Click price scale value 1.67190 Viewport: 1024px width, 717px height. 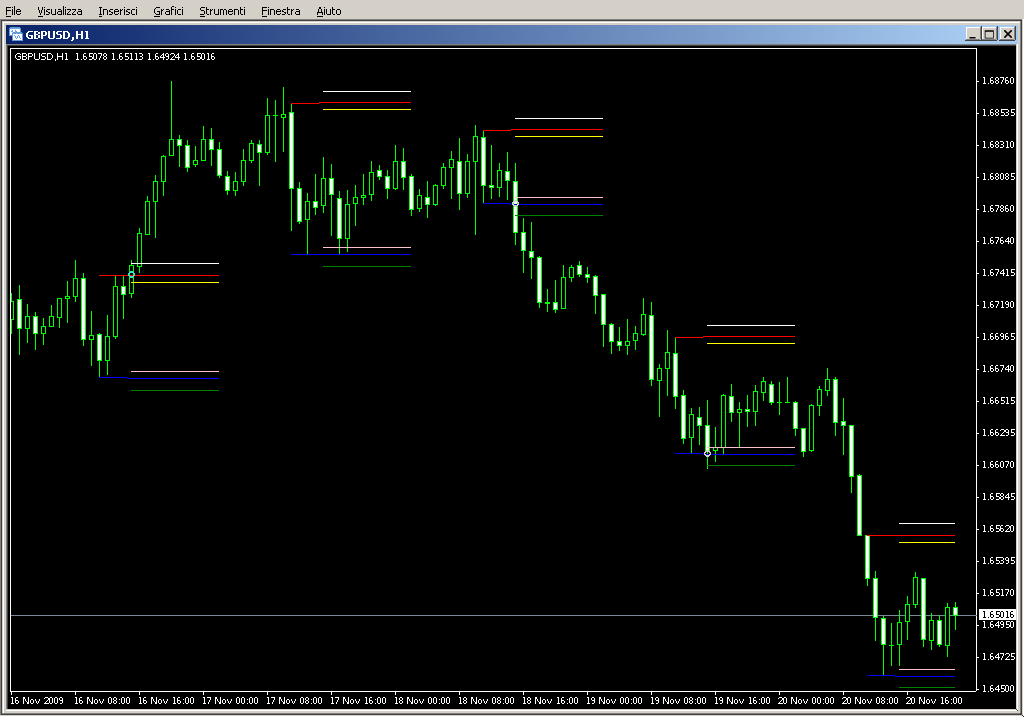coord(999,305)
